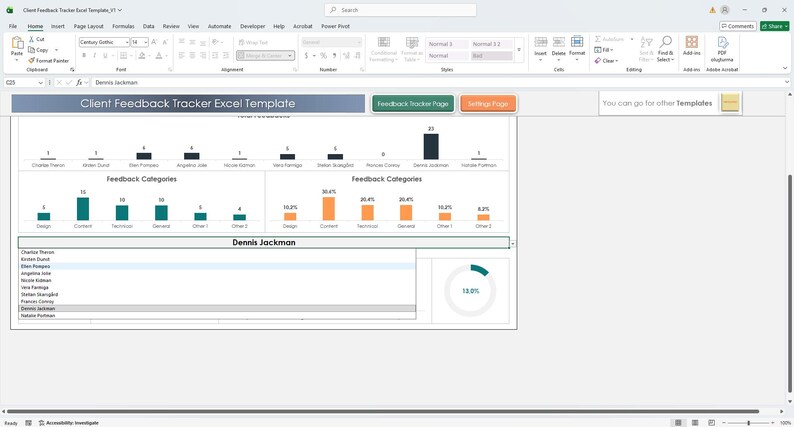Apply Comma Style icon
The width and height of the screenshot is (794, 427).
pos(334,55)
